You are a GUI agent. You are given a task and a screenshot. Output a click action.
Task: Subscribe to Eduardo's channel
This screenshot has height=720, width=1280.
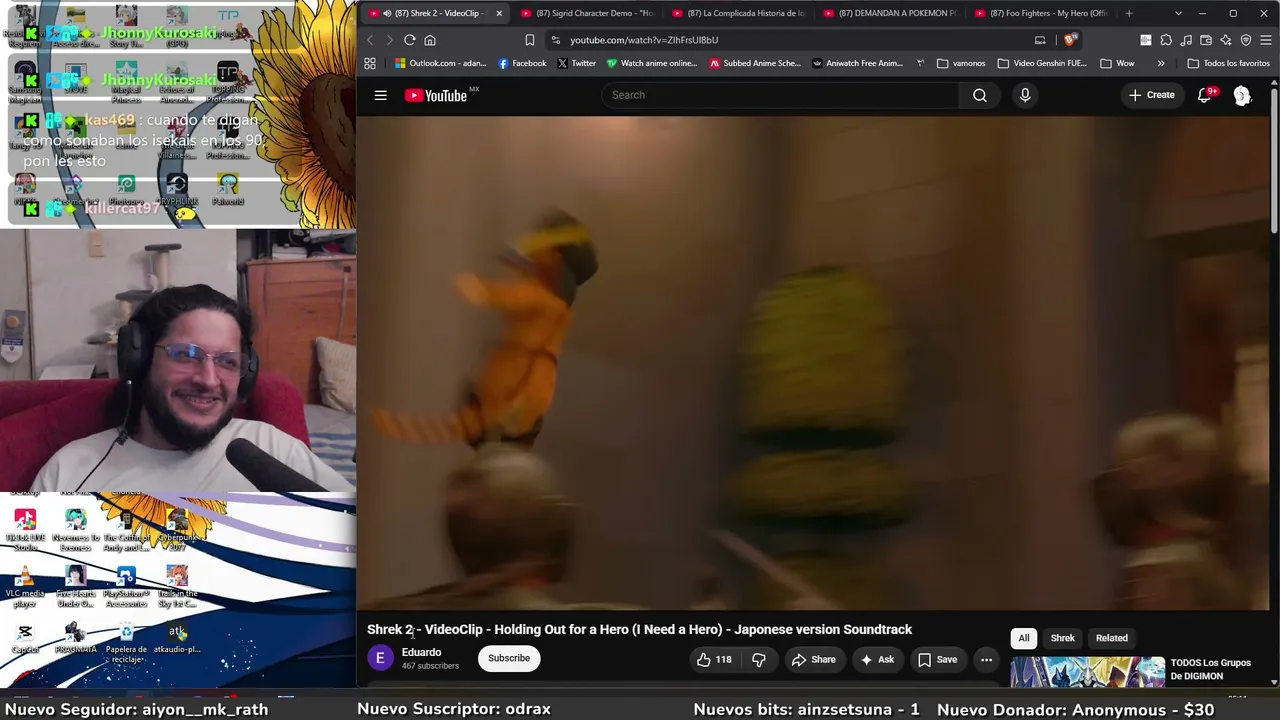[509, 658]
